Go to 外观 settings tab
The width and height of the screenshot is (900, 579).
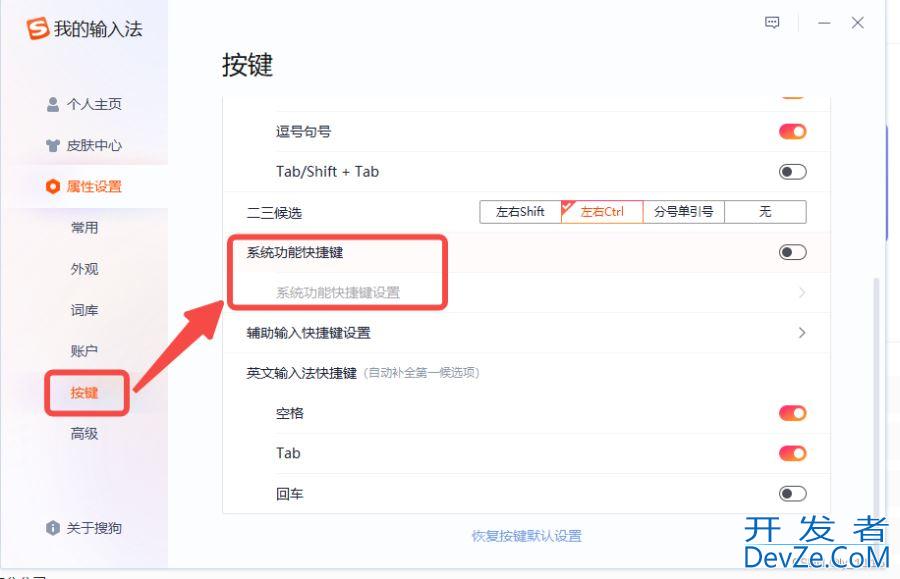pos(84,269)
